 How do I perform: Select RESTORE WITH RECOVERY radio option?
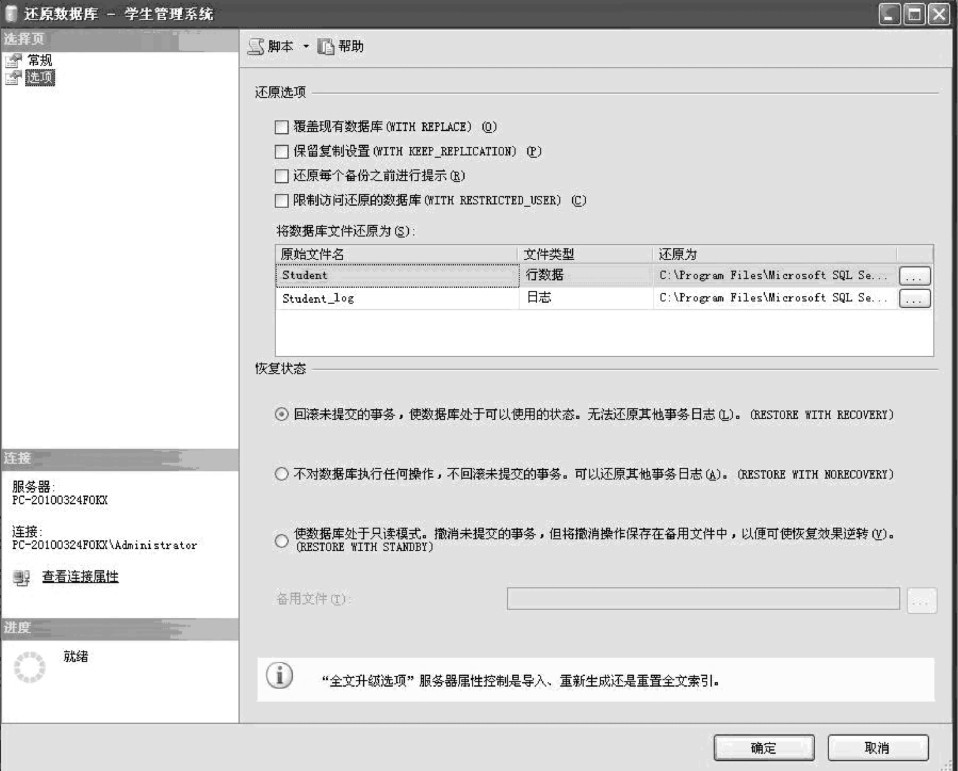(281, 415)
